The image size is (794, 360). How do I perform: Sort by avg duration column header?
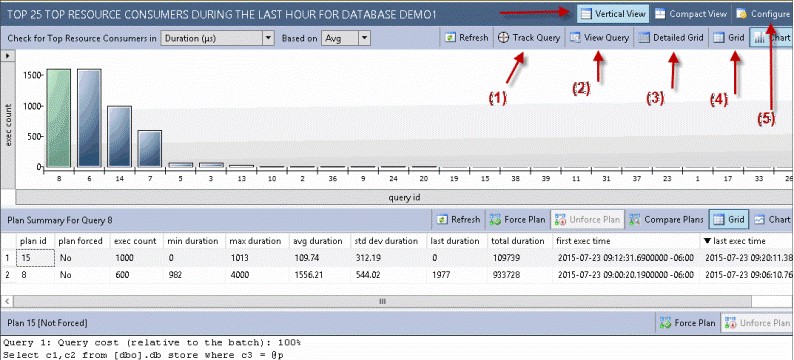pyautogui.click(x=319, y=241)
